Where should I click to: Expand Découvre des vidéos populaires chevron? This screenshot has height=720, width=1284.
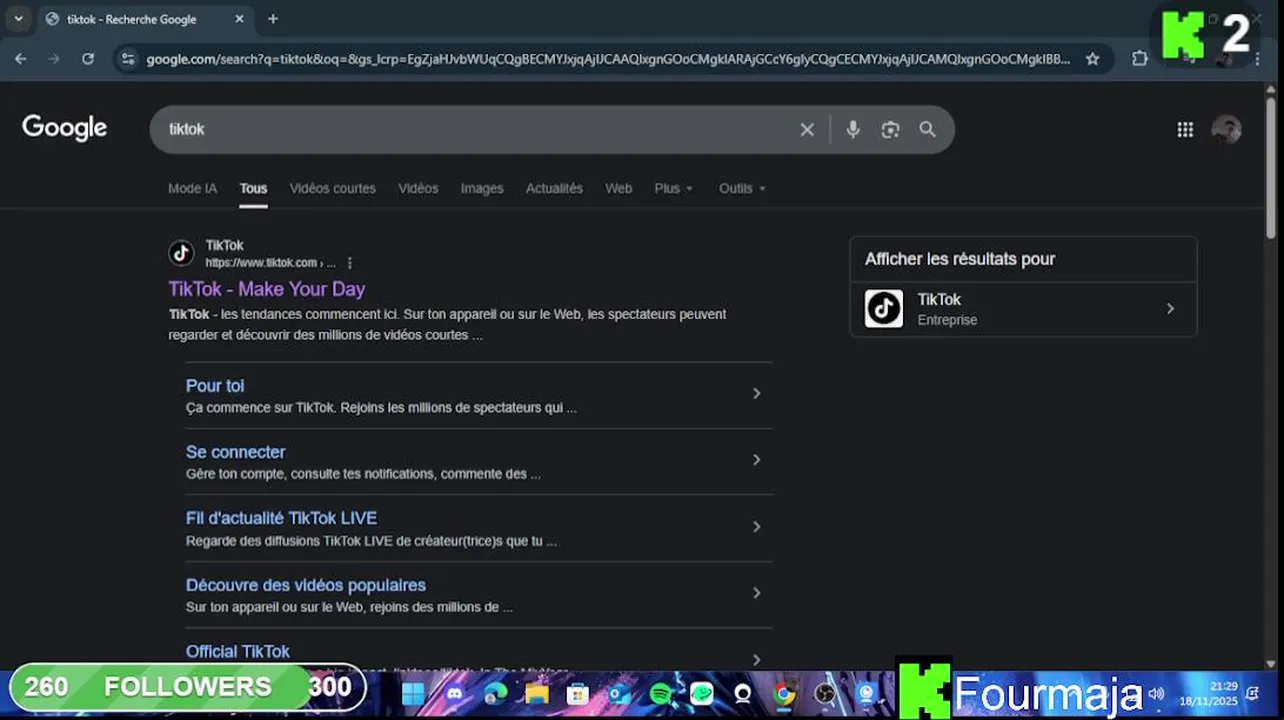pos(756,593)
